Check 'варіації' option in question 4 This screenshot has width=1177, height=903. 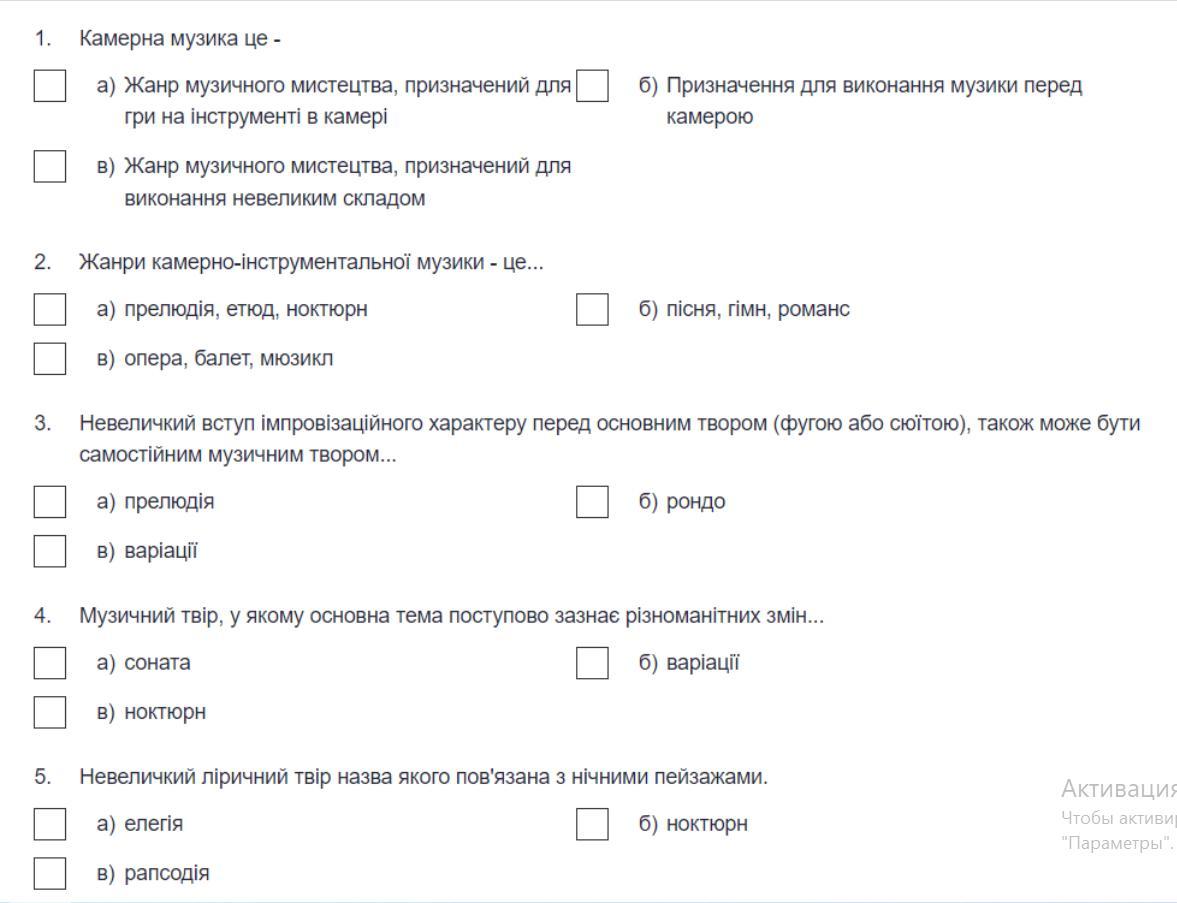point(592,663)
